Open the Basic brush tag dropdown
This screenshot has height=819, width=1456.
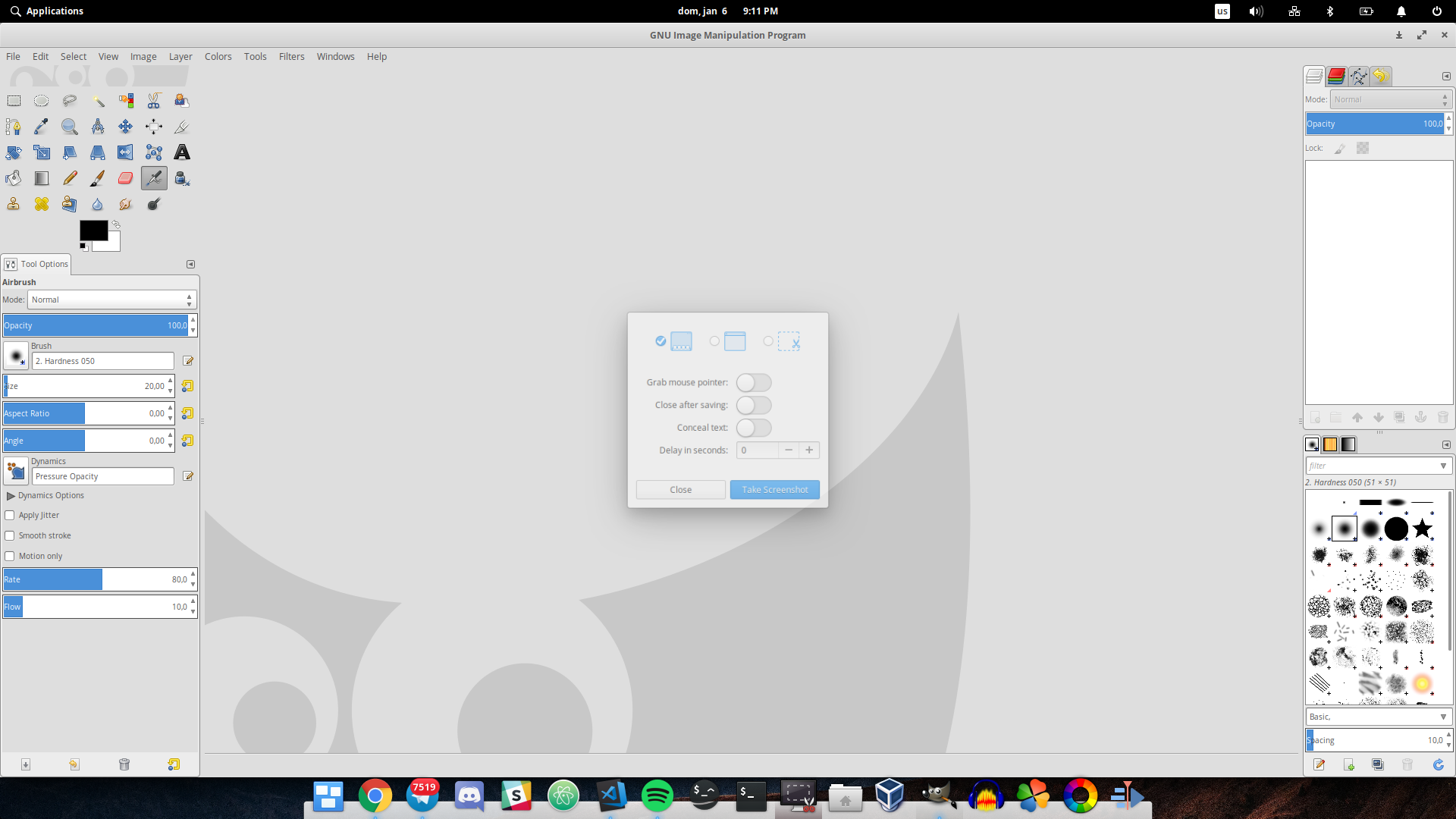(x=1377, y=717)
